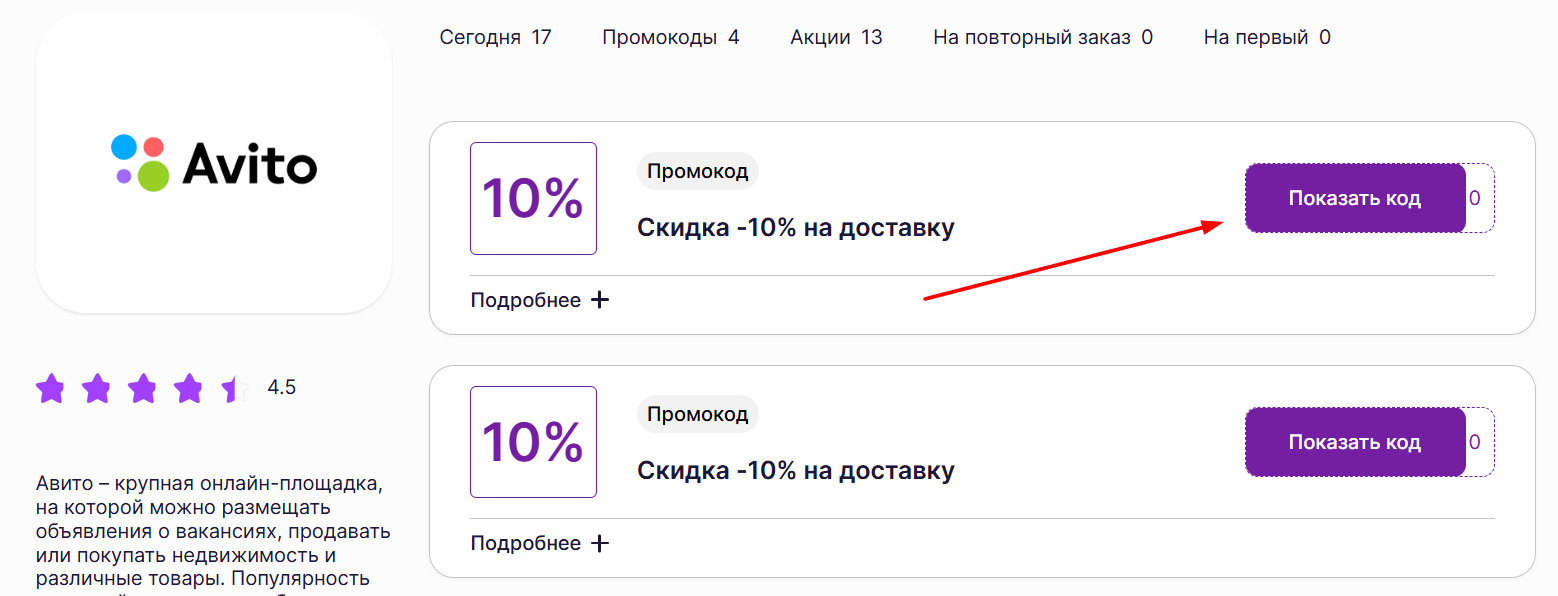This screenshot has height=596, width=1558.
Task: Expand the second offer's Подробнее section
Action: click(527, 542)
